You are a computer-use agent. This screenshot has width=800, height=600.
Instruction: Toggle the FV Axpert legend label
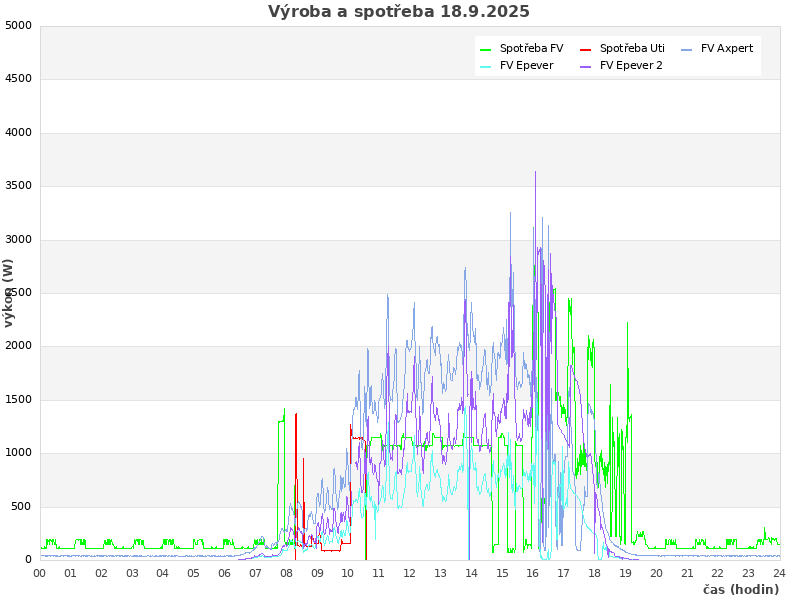727,48
